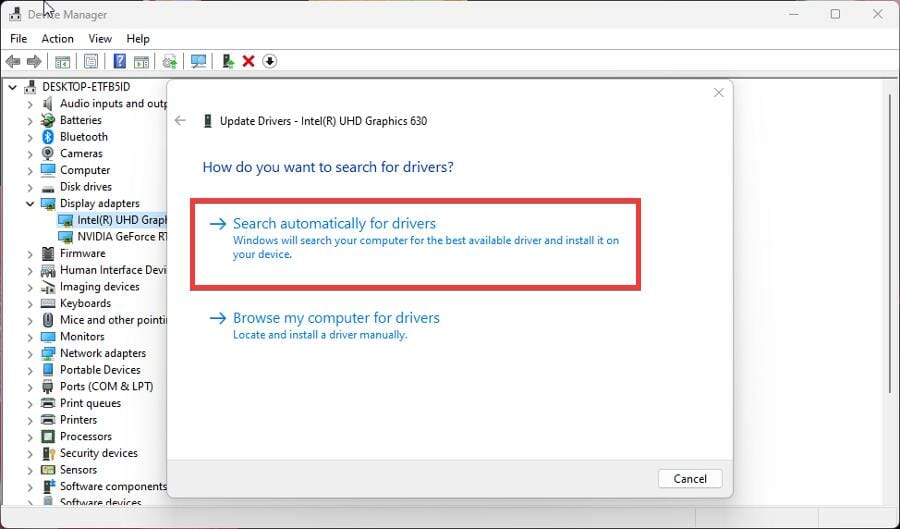Image resolution: width=900 pixels, height=529 pixels.
Task: Toggle the Show/Hide Console Tree toolbar icon
Action: click(63, 61)
